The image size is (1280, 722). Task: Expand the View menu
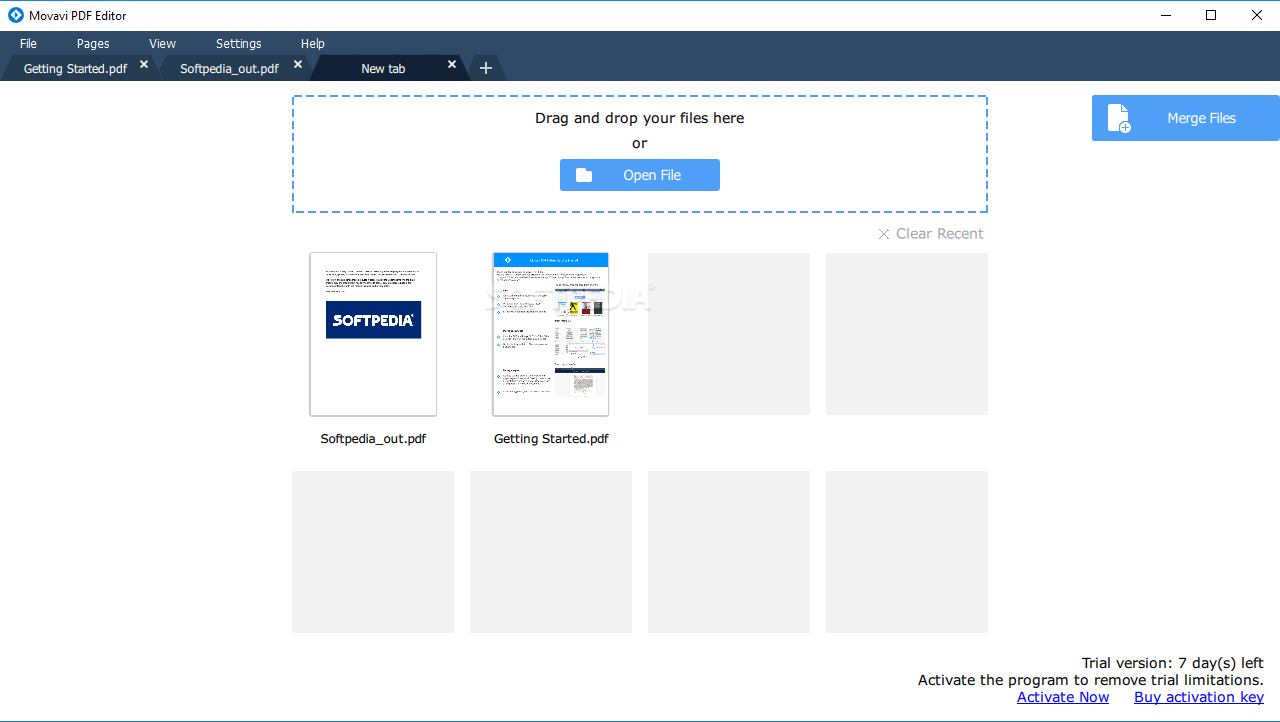(162, 44)
